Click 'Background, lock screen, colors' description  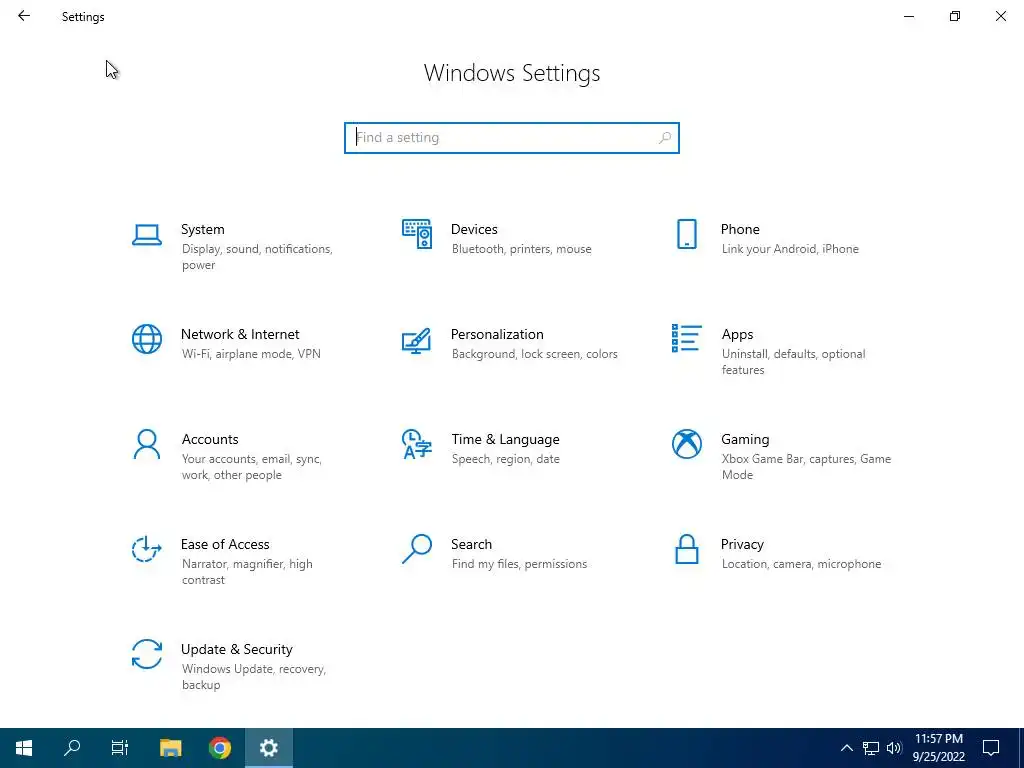pos(534,354)
